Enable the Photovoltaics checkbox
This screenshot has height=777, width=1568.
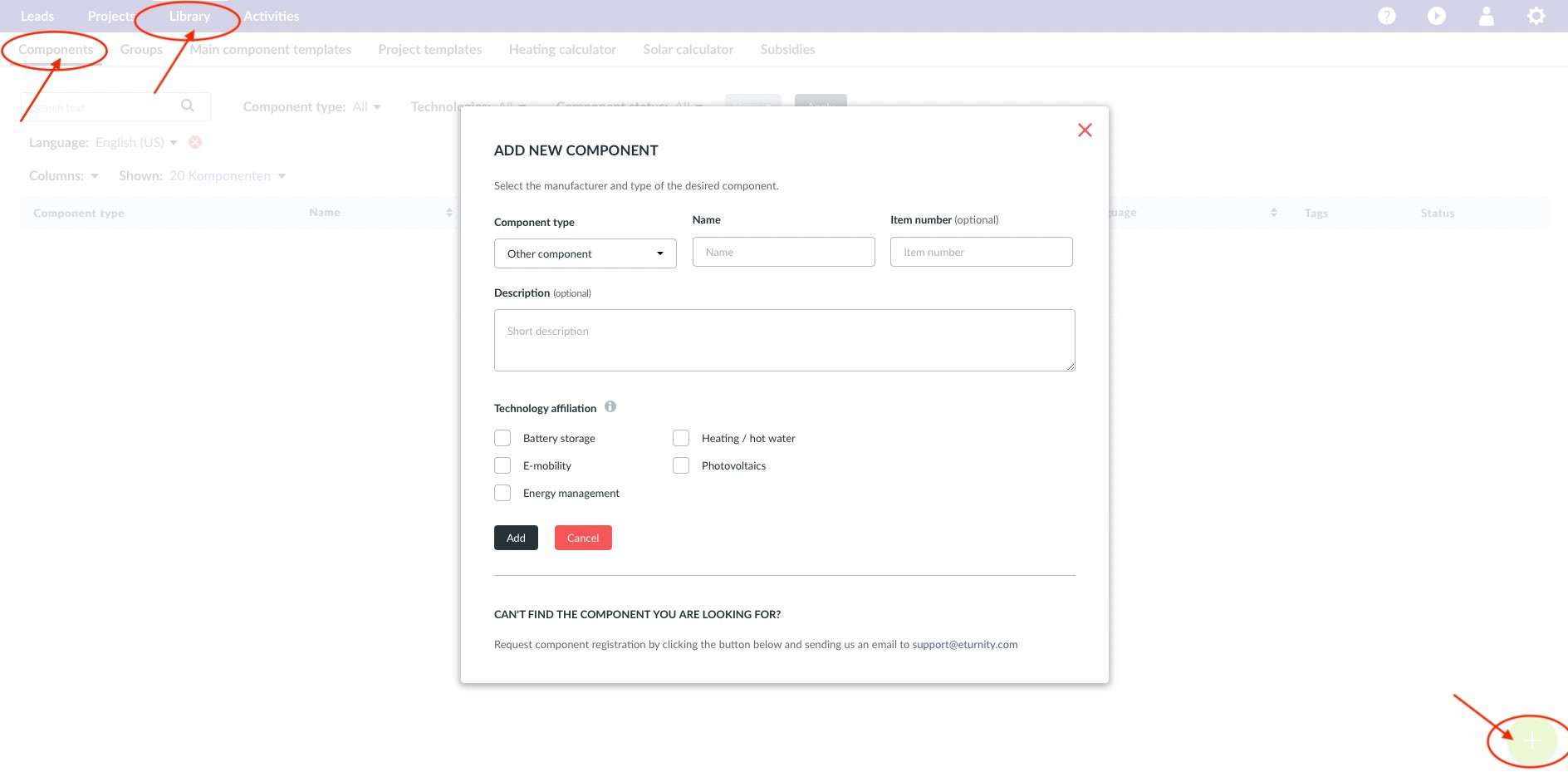click(x=681, y=465)
